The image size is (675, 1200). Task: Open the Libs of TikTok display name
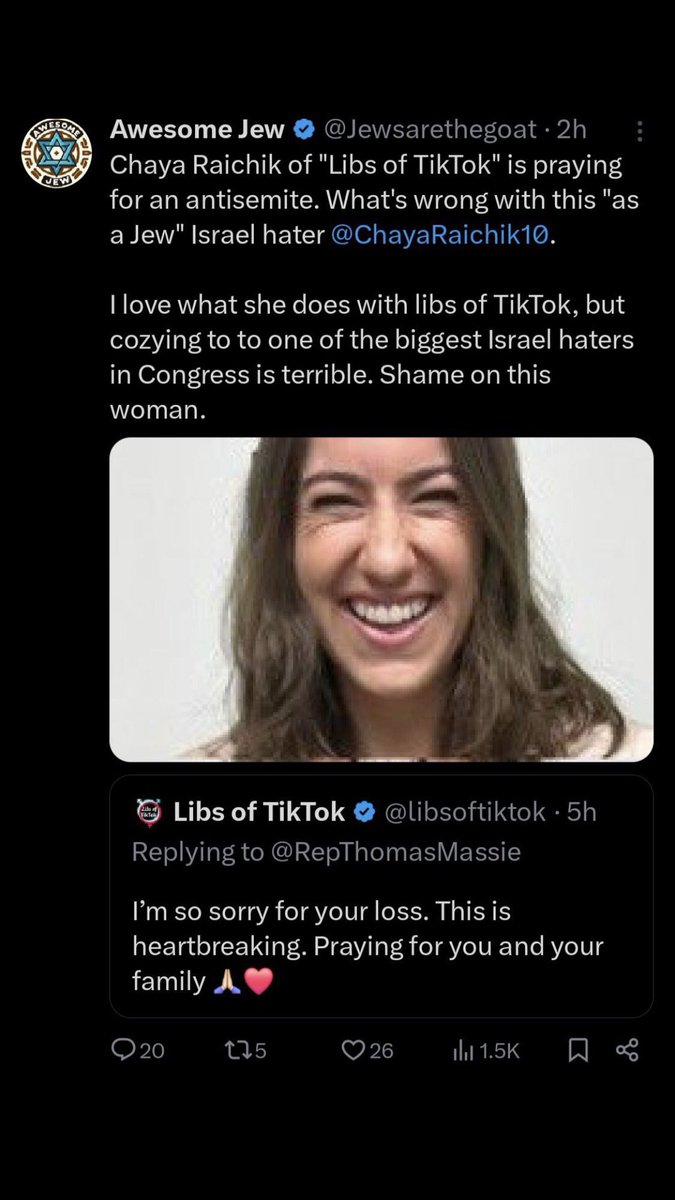pos(259,813)
